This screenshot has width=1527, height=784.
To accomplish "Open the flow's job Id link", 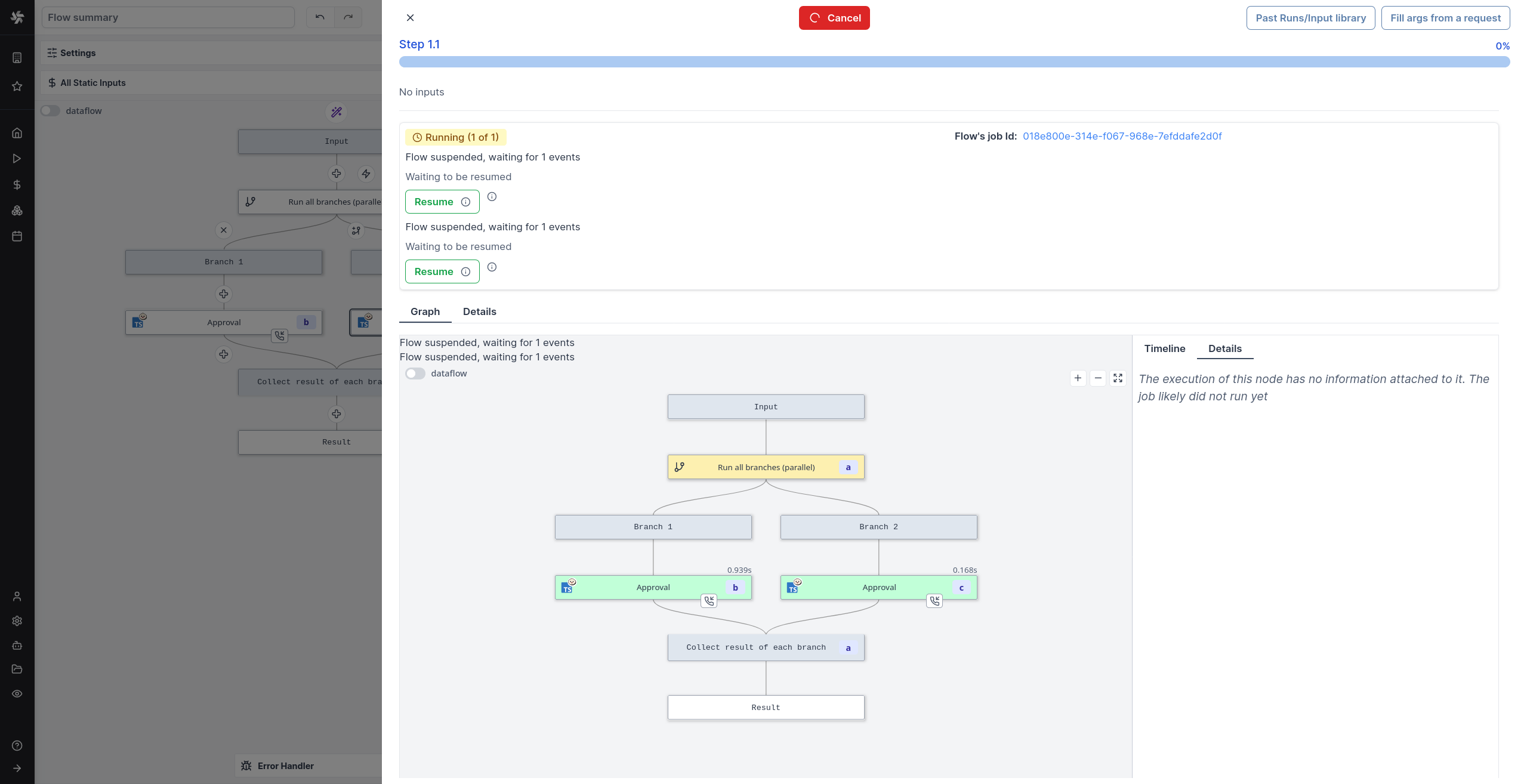I will click(1122, 136).
